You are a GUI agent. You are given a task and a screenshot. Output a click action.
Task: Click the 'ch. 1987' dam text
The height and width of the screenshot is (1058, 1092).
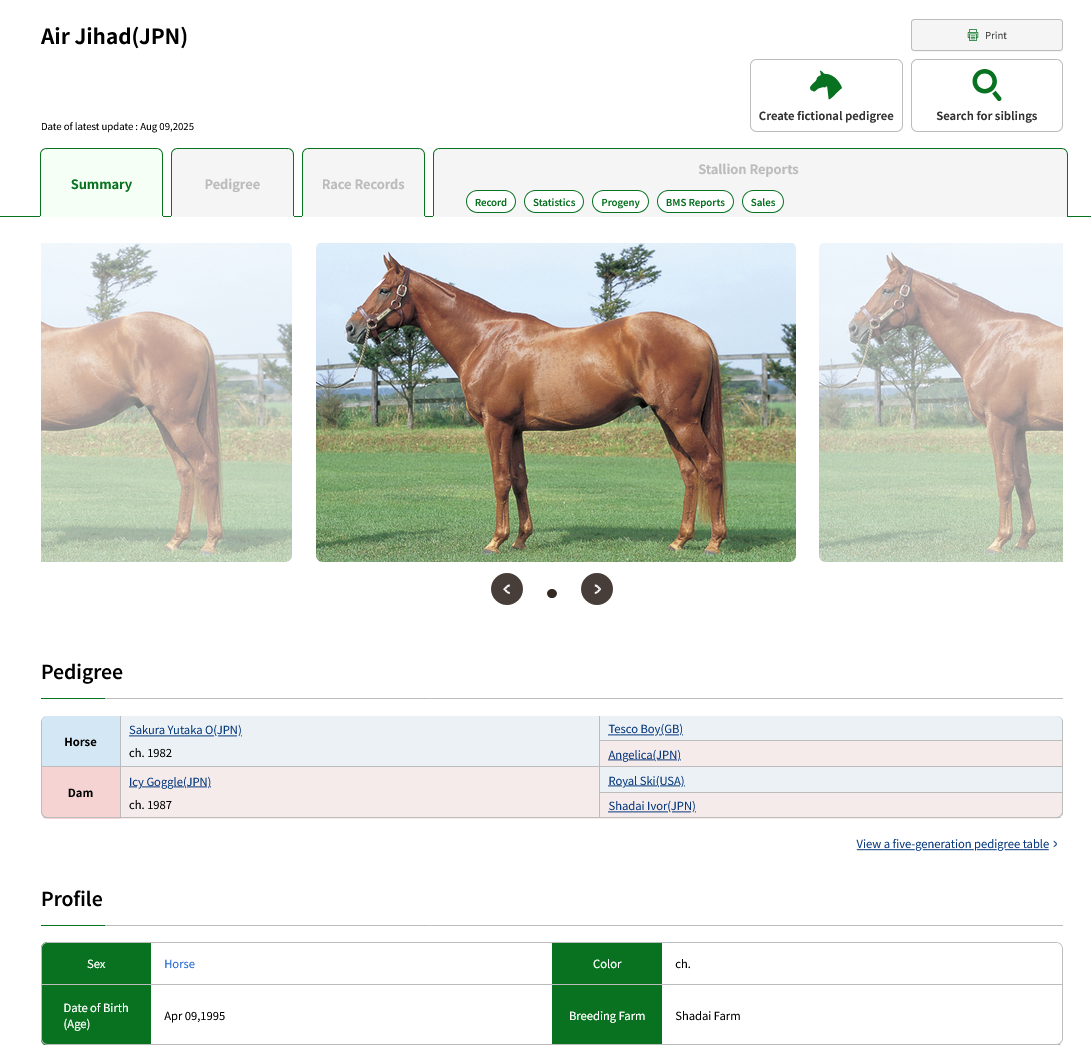(x=150, y=805)
